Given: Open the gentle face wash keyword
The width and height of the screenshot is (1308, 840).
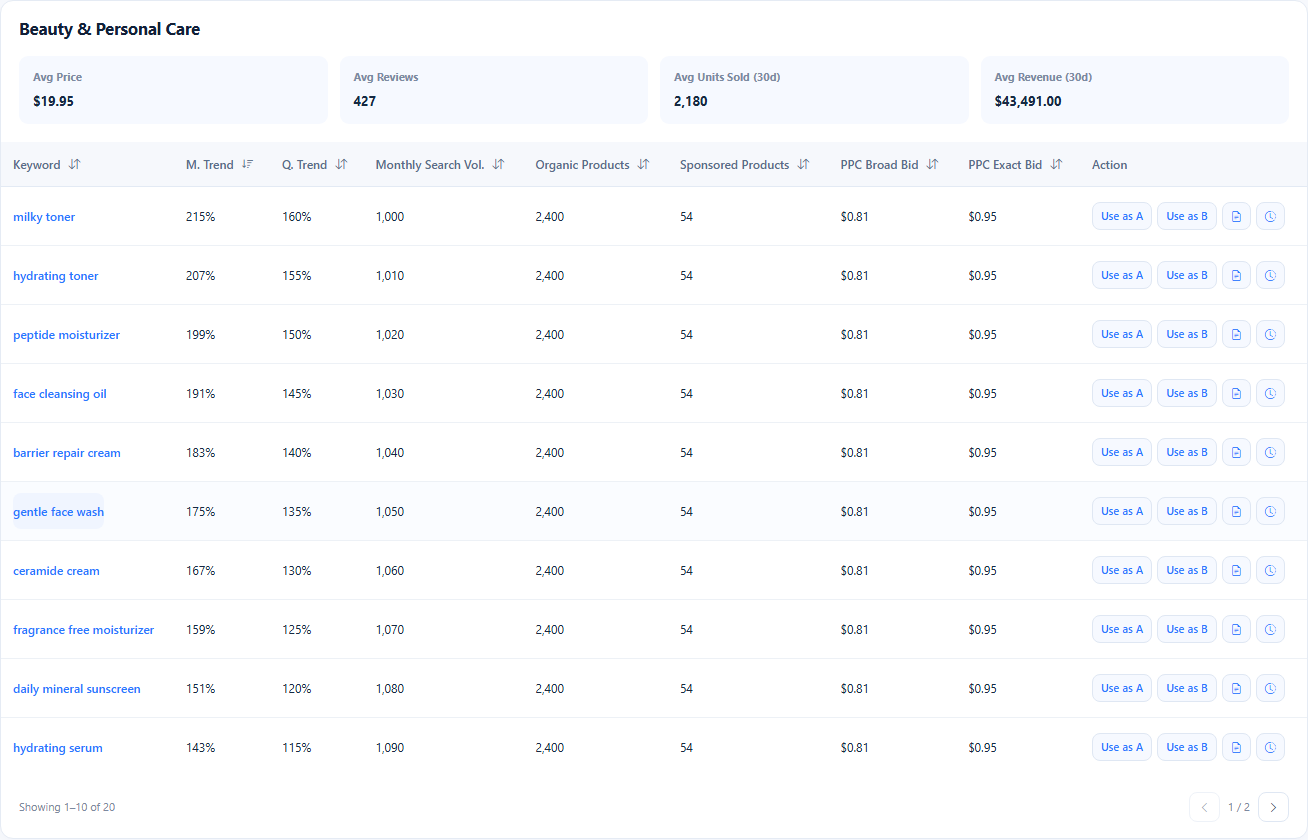Looking at the screenshot, I should (58, 512).
